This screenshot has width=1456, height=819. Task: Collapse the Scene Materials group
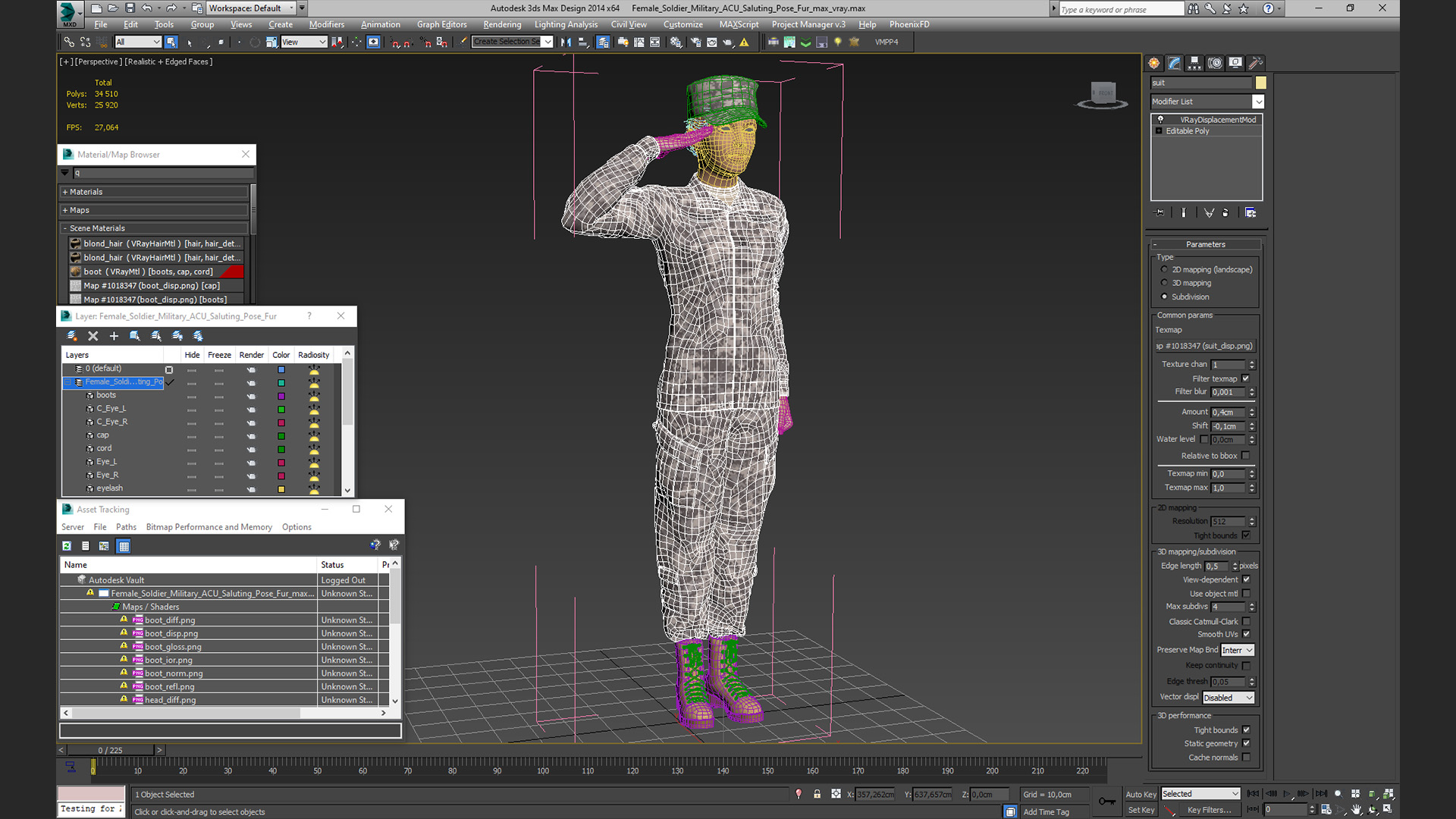coord(65,228)
